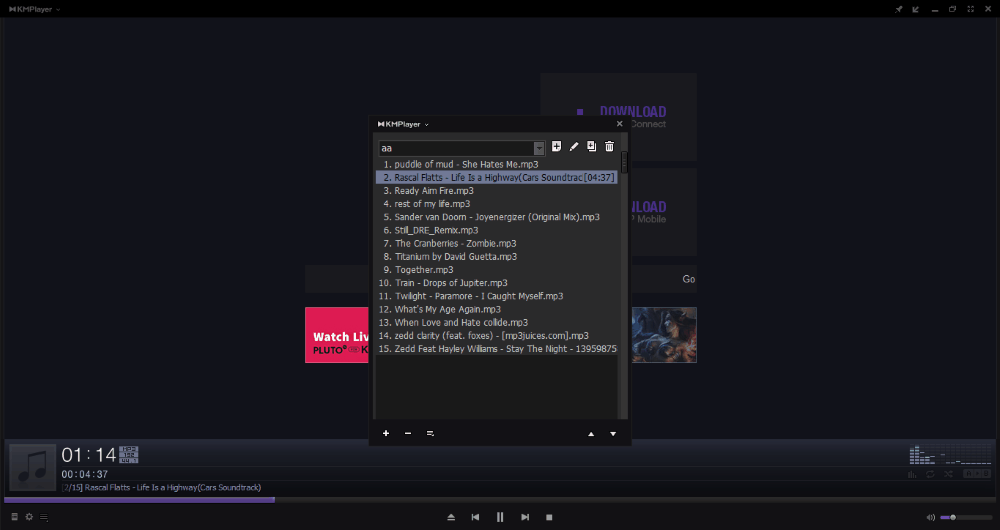Select track Sander van Doorn - Joyenergizer
Viewport: 1000px width, 530px height.
[496, 217]
